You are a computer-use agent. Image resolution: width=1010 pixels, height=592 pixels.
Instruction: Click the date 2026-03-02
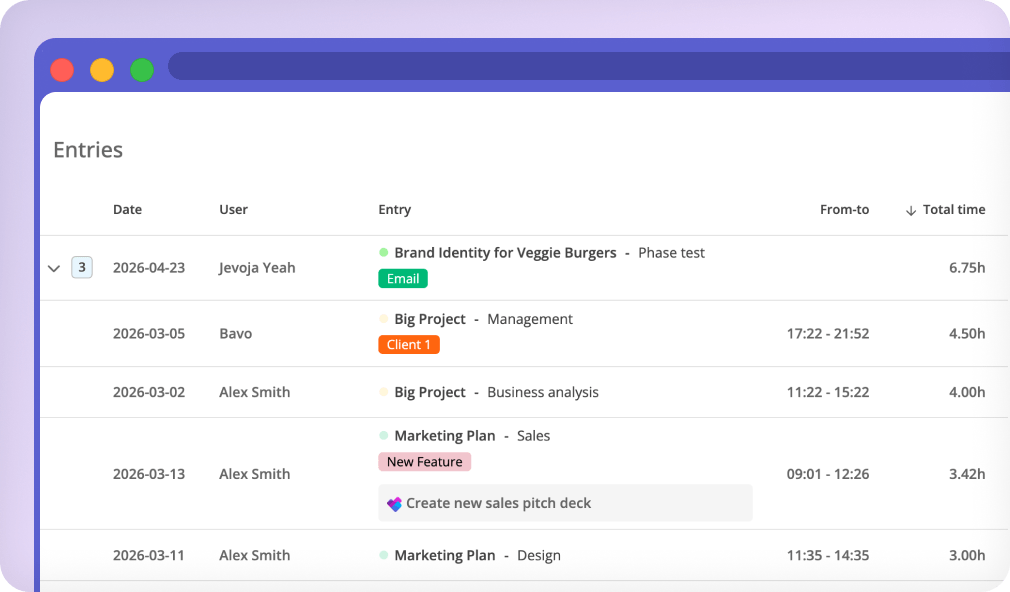(149, 392)
